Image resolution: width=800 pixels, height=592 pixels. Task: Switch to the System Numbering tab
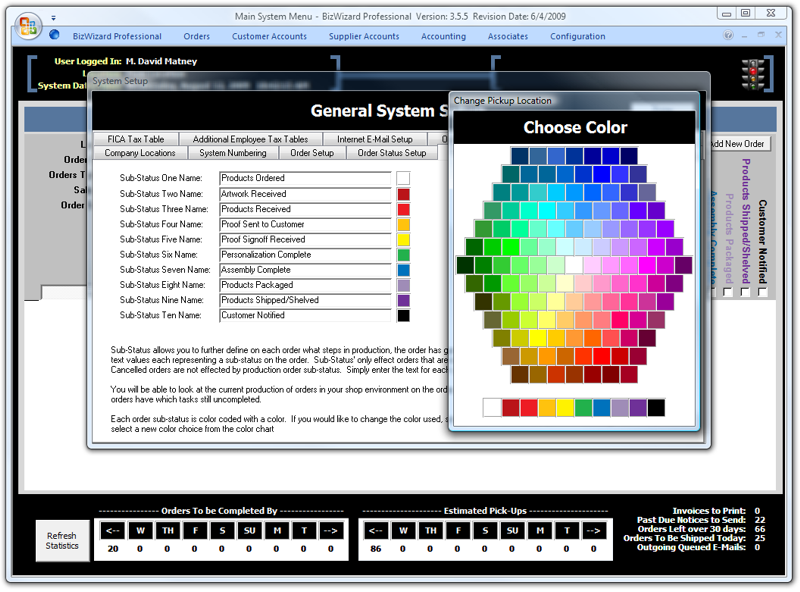pos(233,153)
